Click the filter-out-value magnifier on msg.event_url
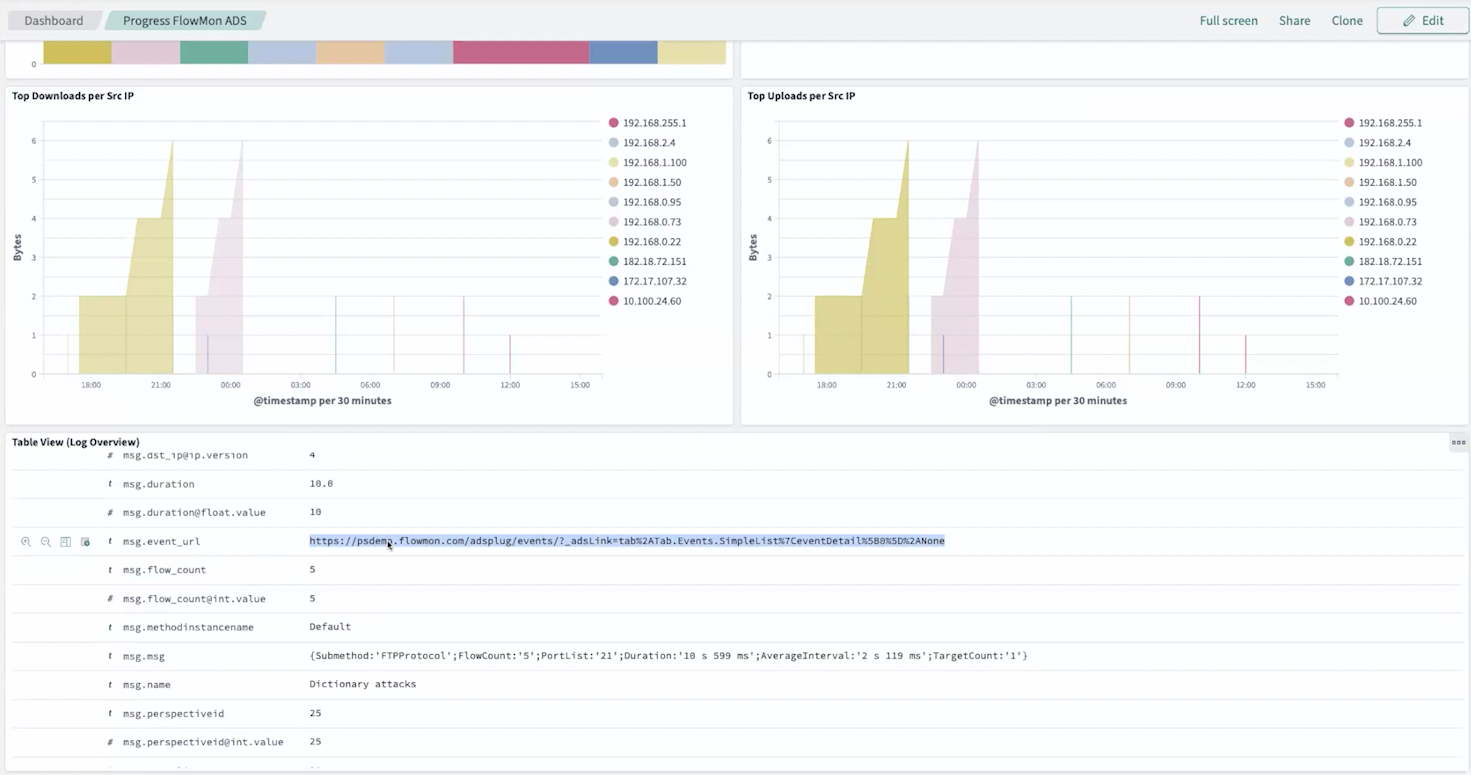Viewport: 1471px width, 775px height. 46,542
